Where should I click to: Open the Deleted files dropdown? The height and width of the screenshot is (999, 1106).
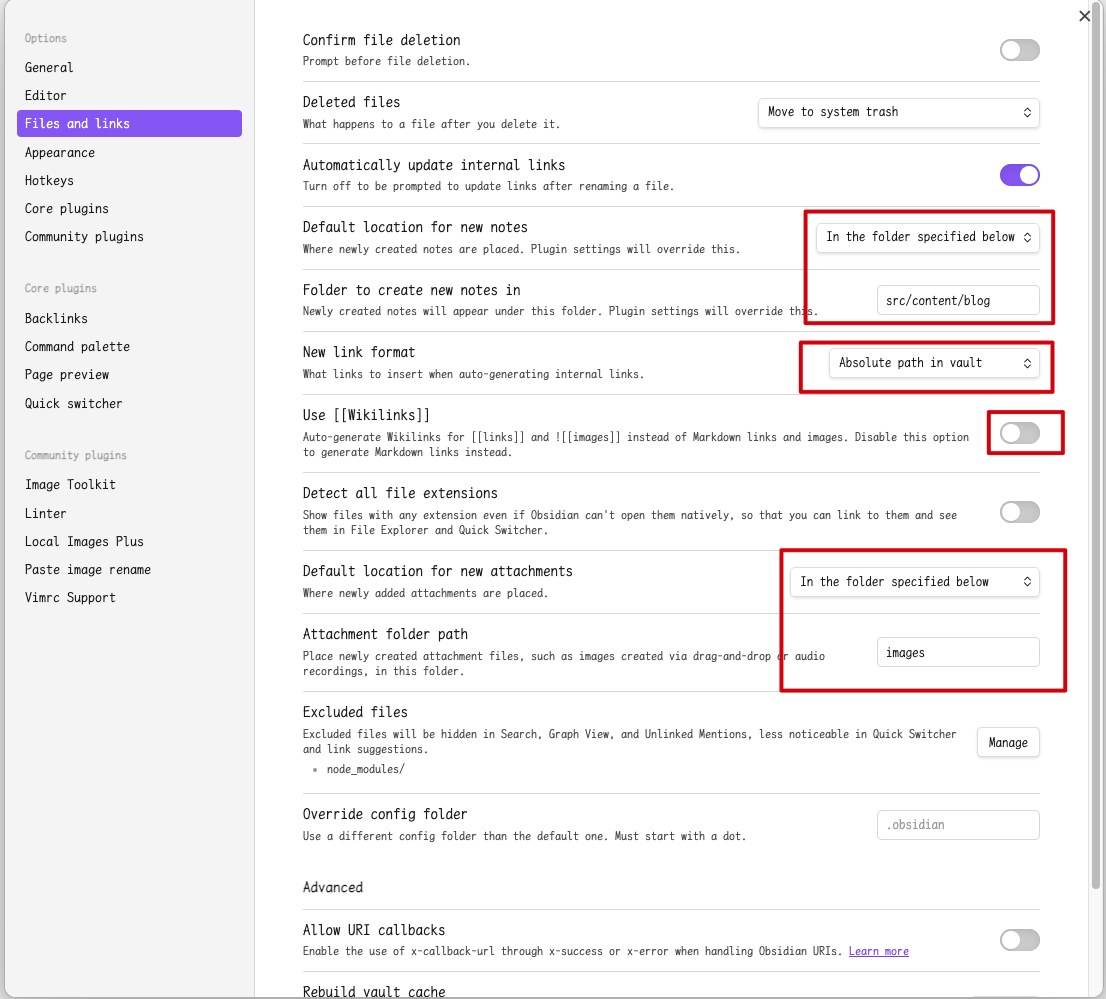[898, 112]
